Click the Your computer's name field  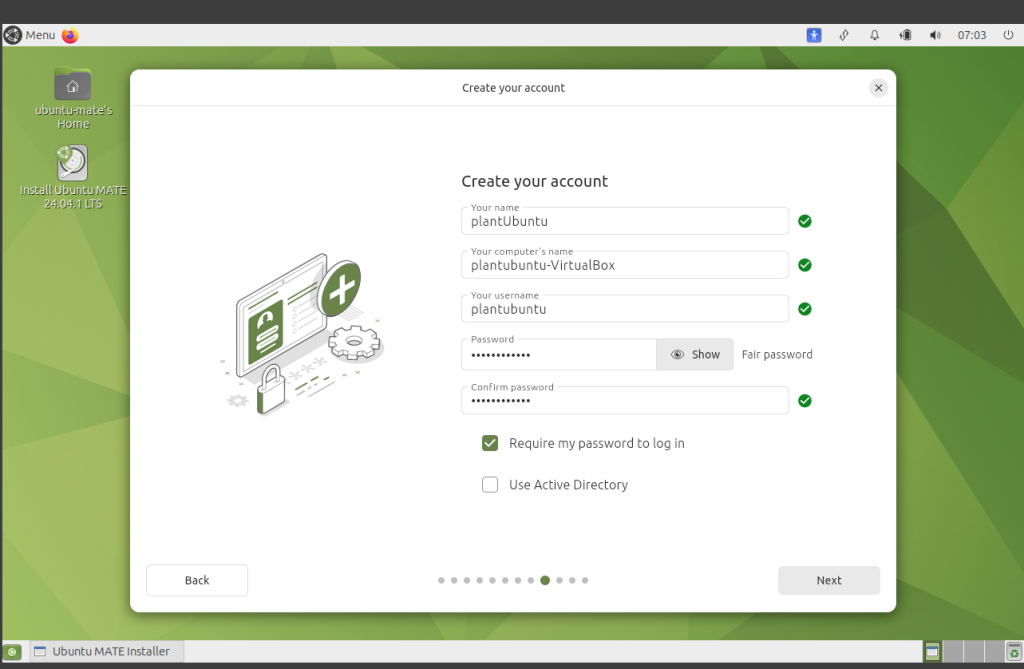point(625,266)
